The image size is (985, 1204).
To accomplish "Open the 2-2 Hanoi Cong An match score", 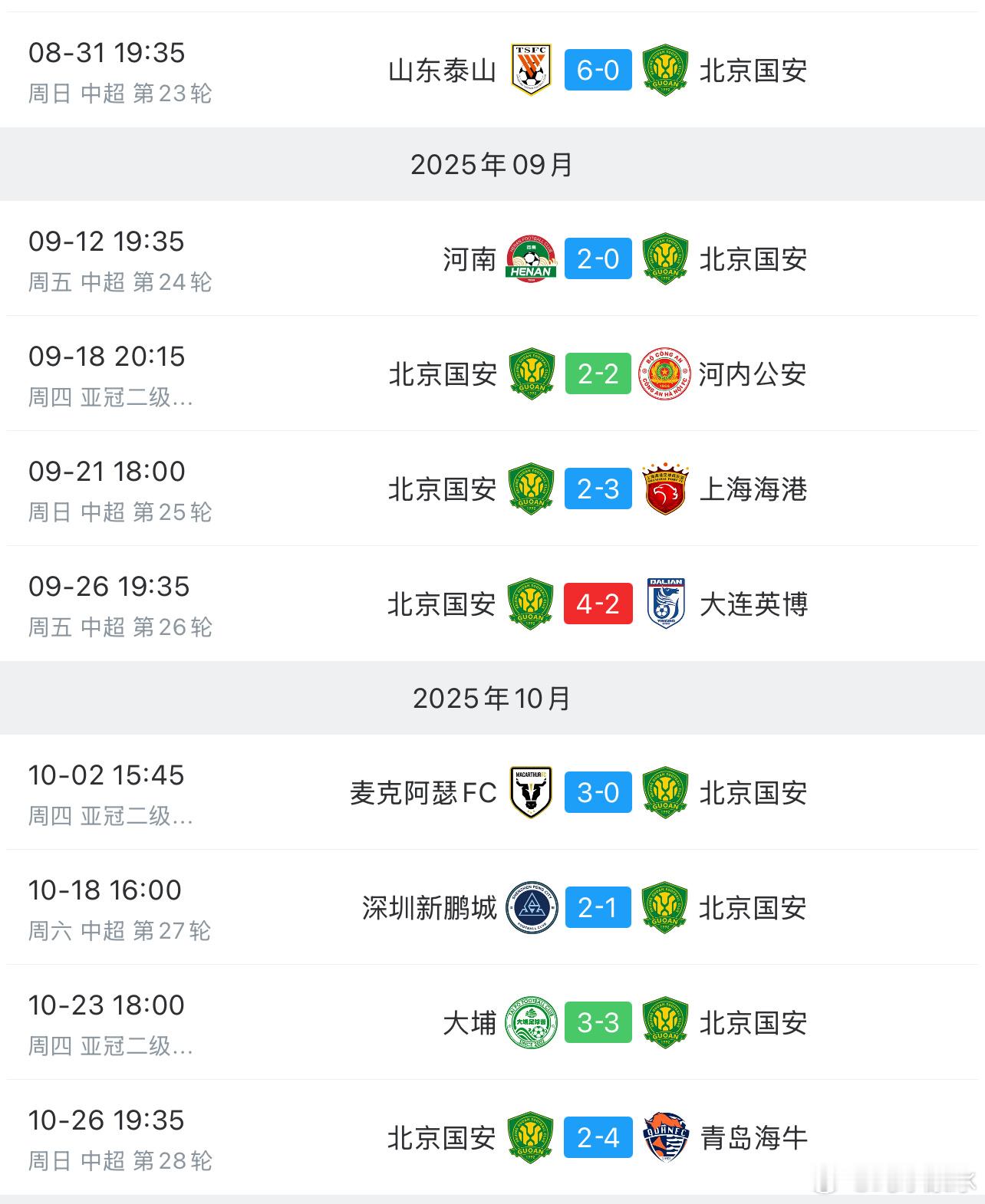I will click(x=597, y=375).
